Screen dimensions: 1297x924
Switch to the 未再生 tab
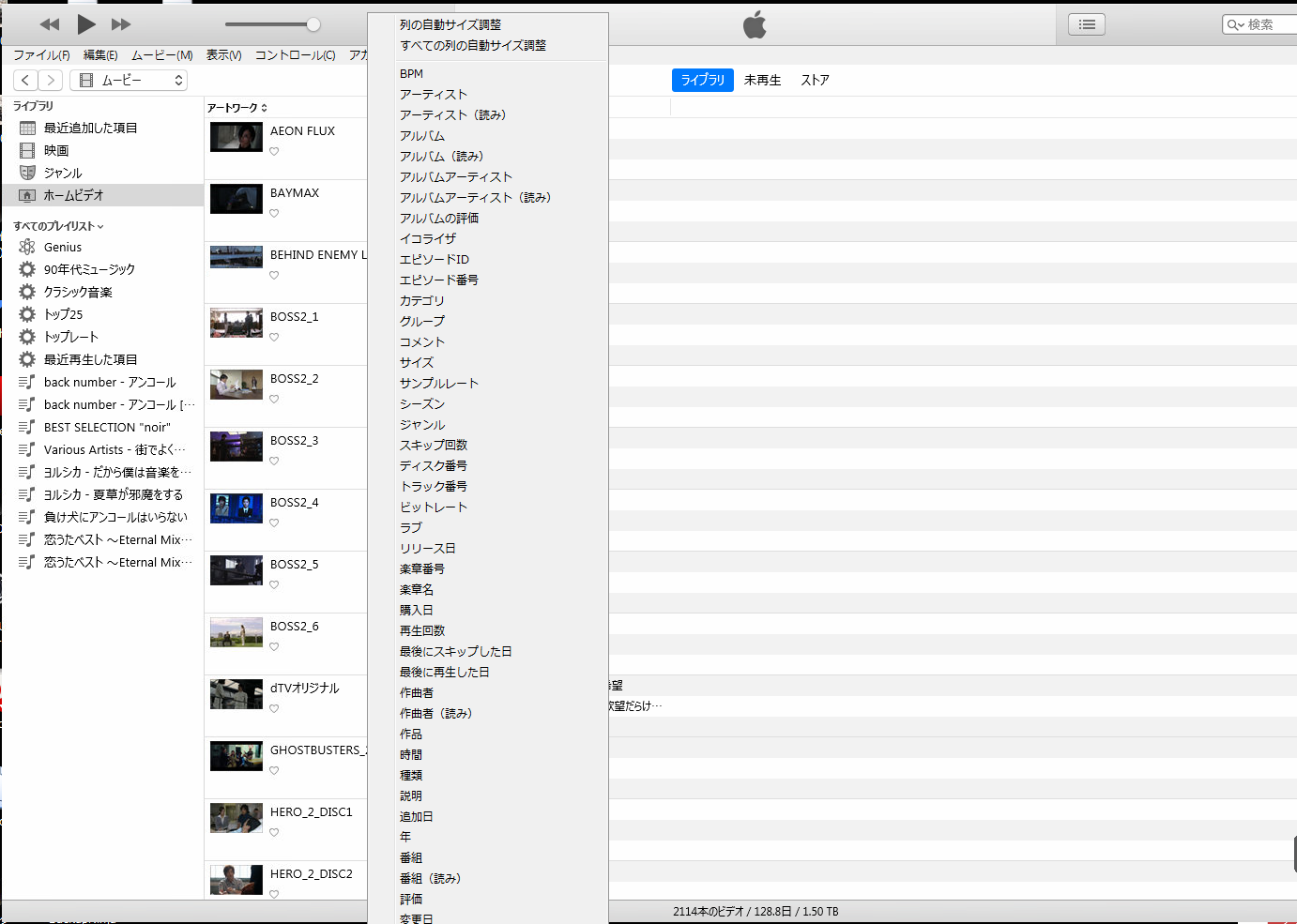click(762, 81)
